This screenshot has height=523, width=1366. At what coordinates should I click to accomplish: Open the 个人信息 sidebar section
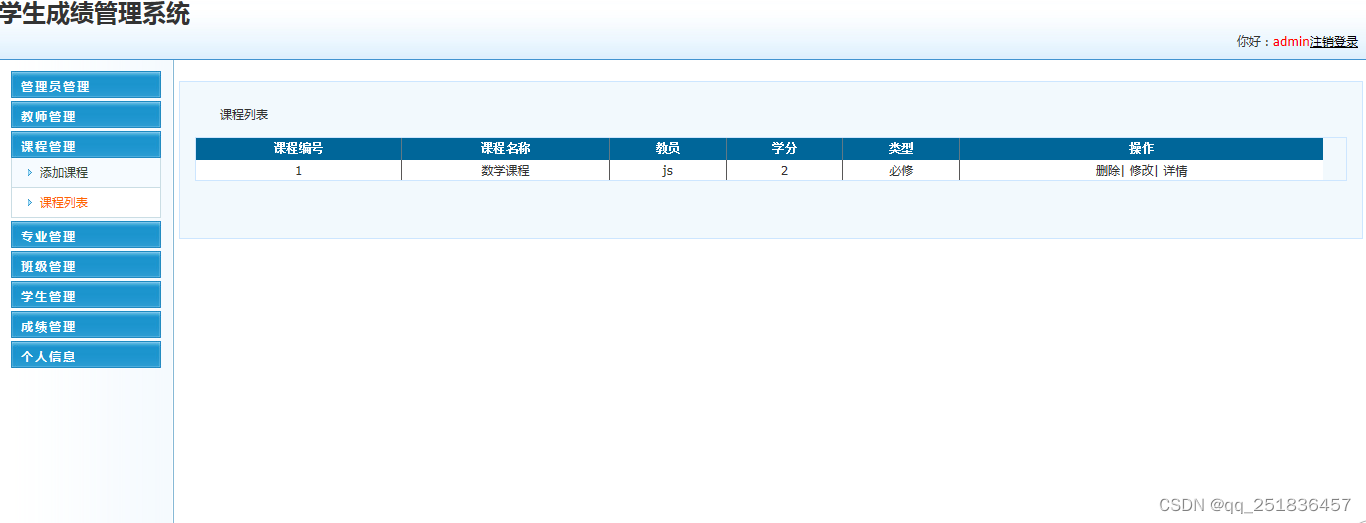point(86,356)
